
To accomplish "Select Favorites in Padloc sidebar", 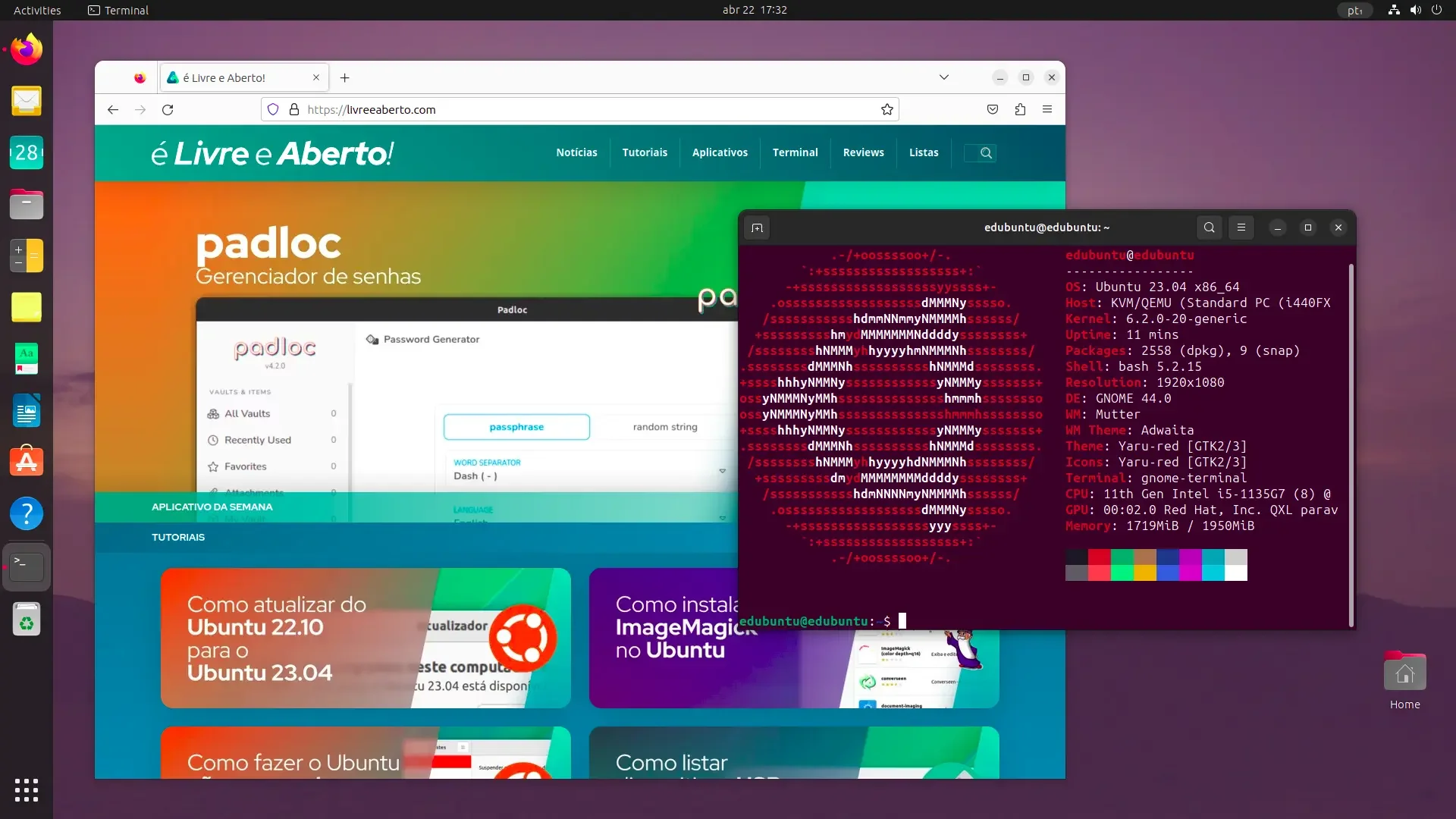I will pyautogui.click(x=271, y=466).
